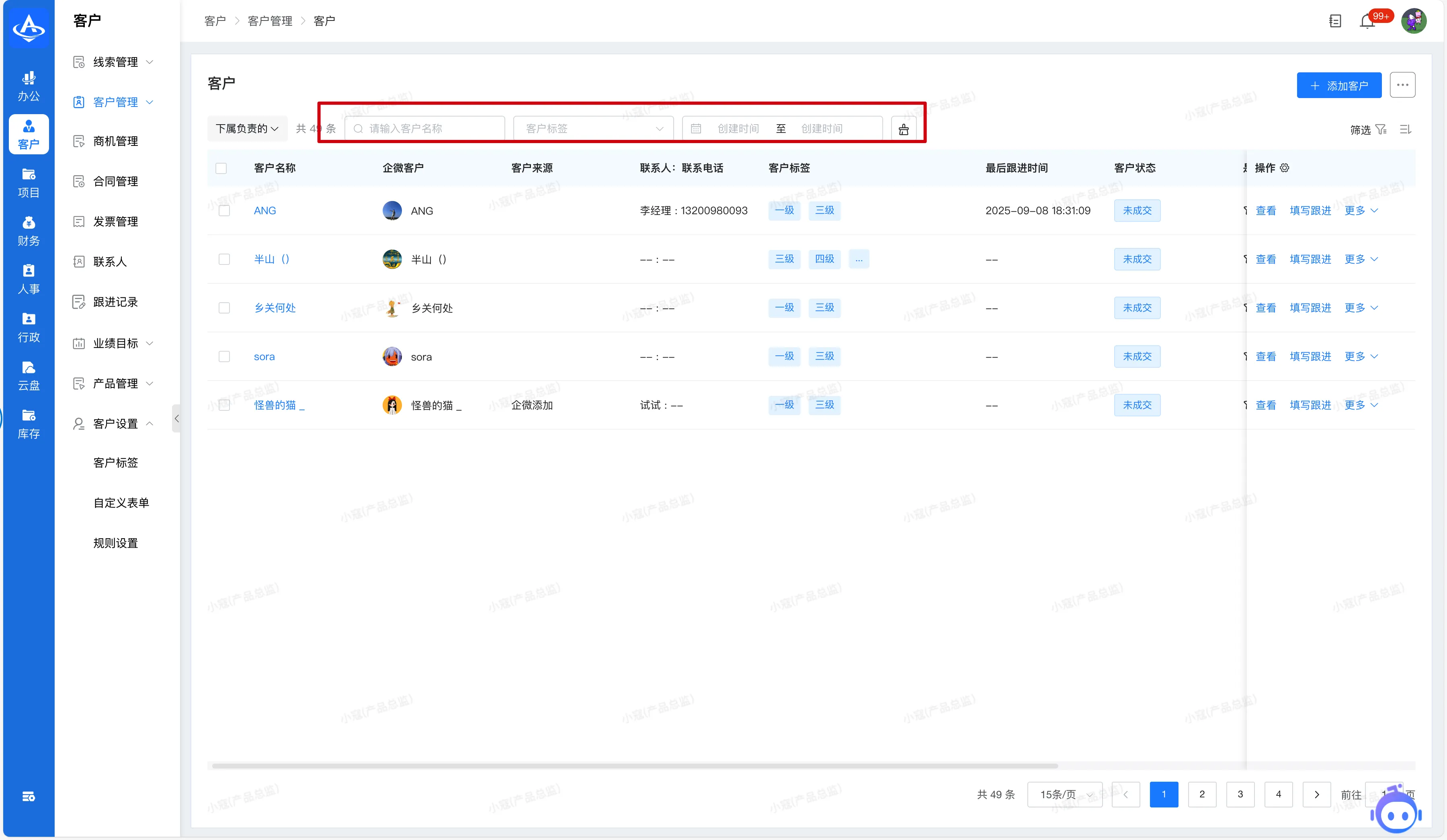This screenshot has width=1447, height=840.
Task: Open the 15条/页 page size selector
Action: [x=1064, y=794]
